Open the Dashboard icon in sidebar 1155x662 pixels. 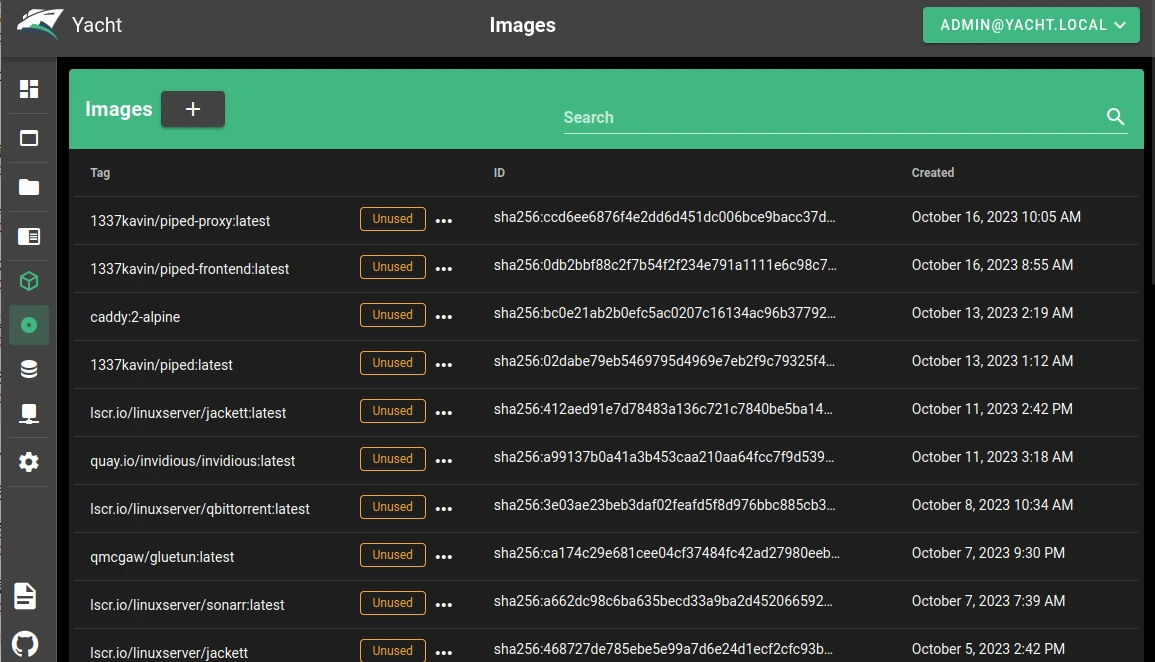point(29,90)
